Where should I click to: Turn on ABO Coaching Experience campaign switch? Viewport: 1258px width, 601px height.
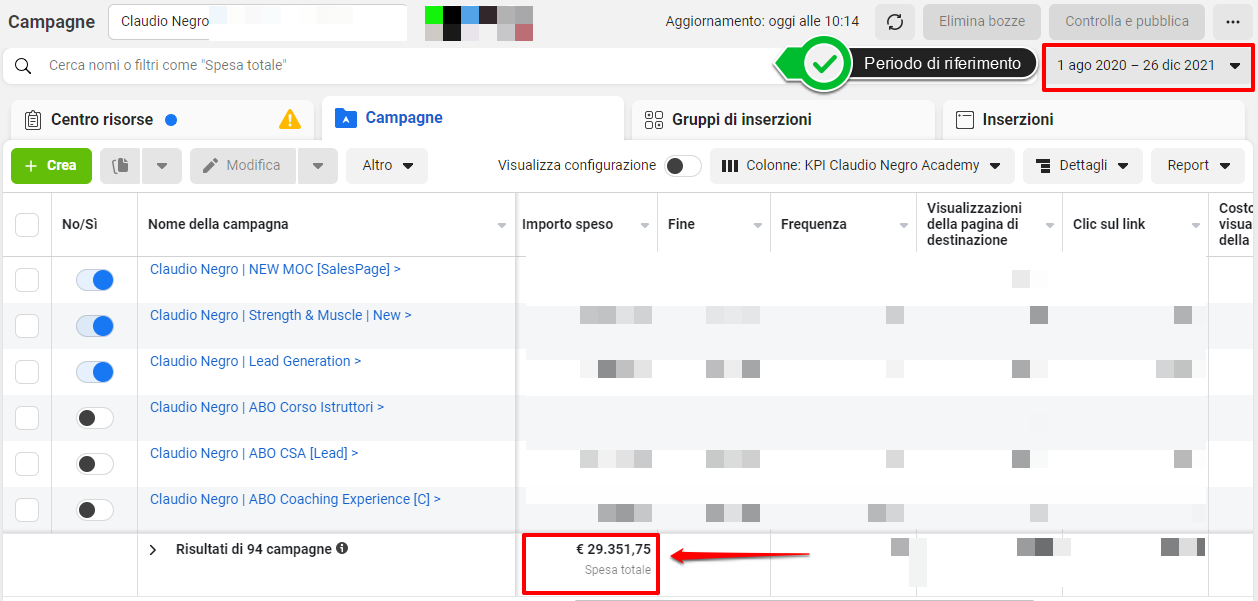[x=95, y=510]
